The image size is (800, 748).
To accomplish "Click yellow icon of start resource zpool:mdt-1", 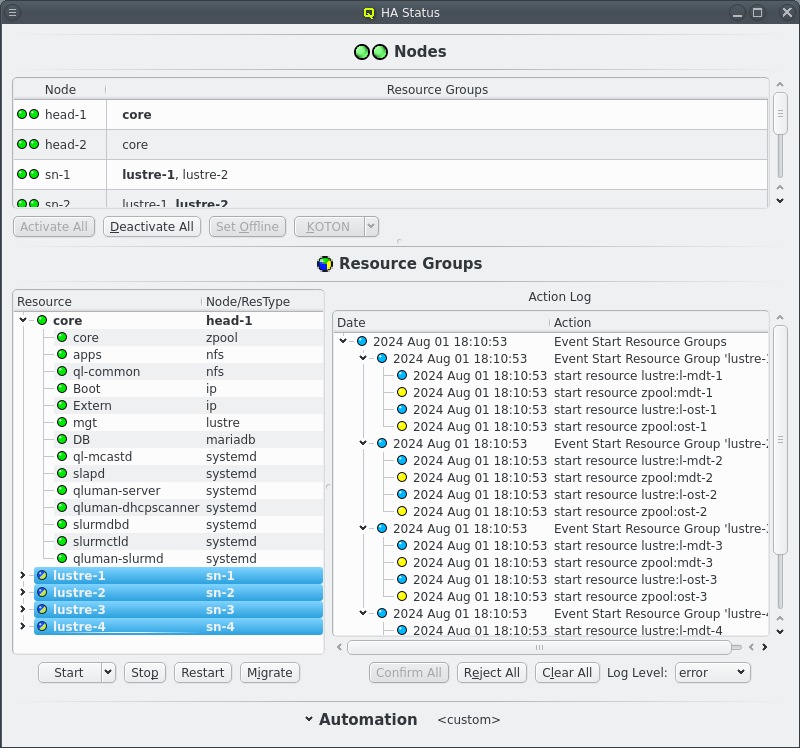I will [402, 392].
